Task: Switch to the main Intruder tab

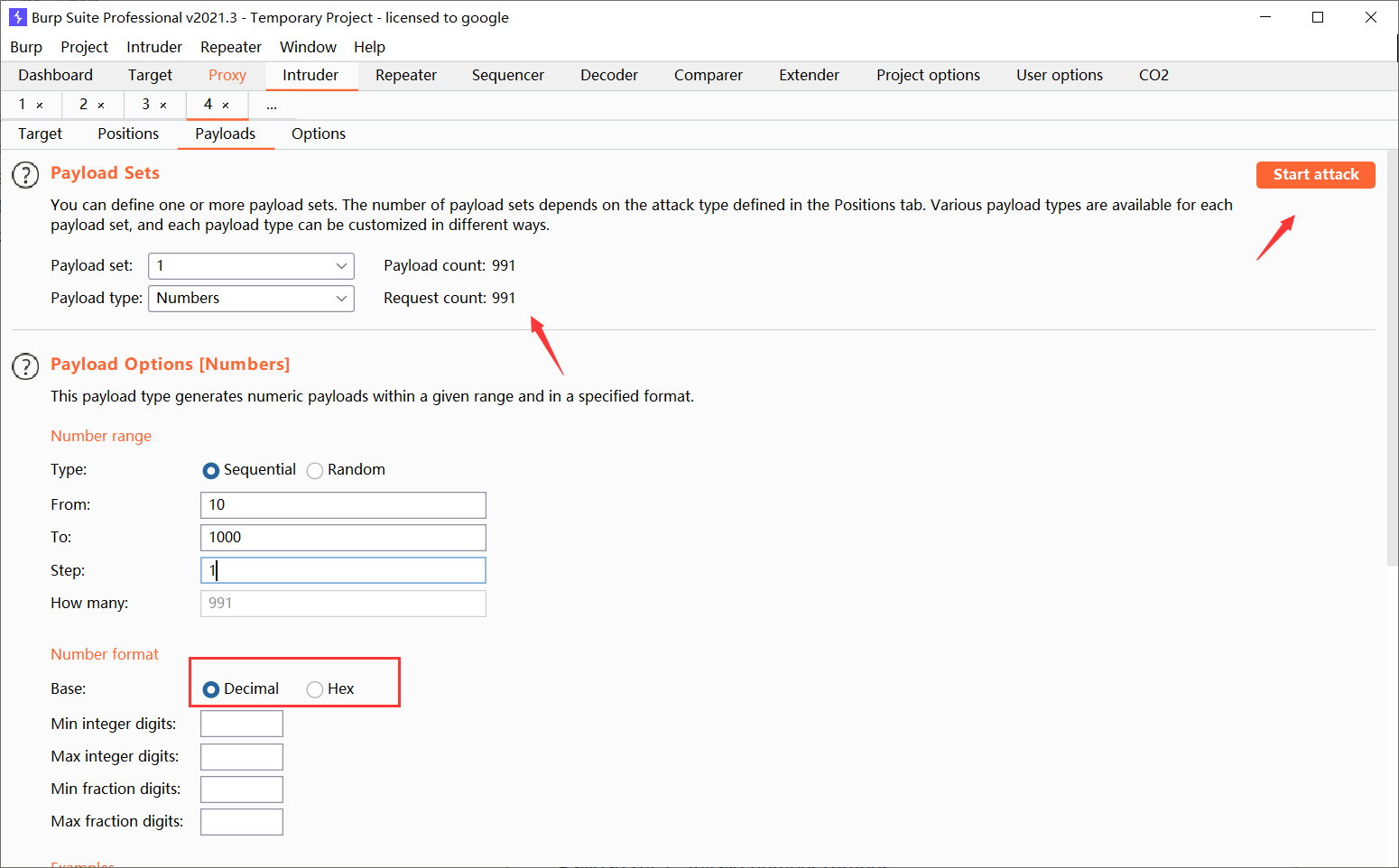Action: pyautogui.click(x=310, y=76)
